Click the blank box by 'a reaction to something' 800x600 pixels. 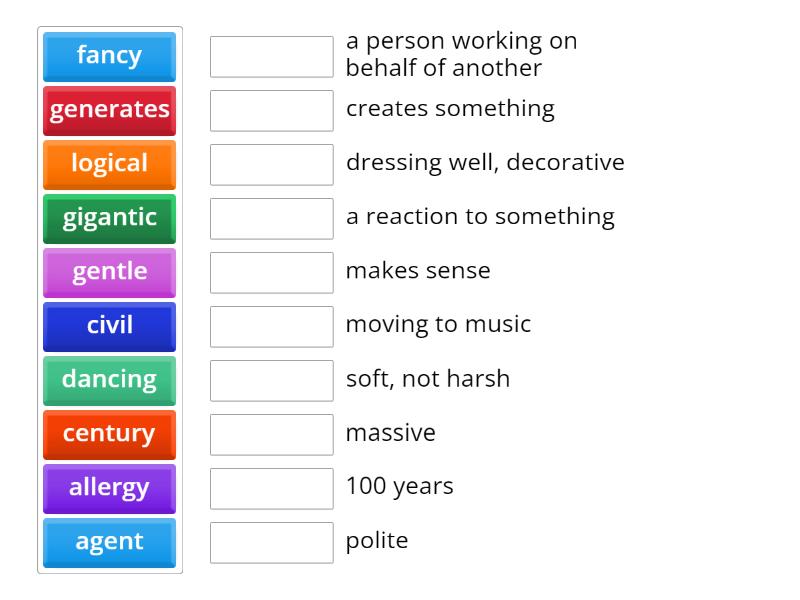(271, 219)
